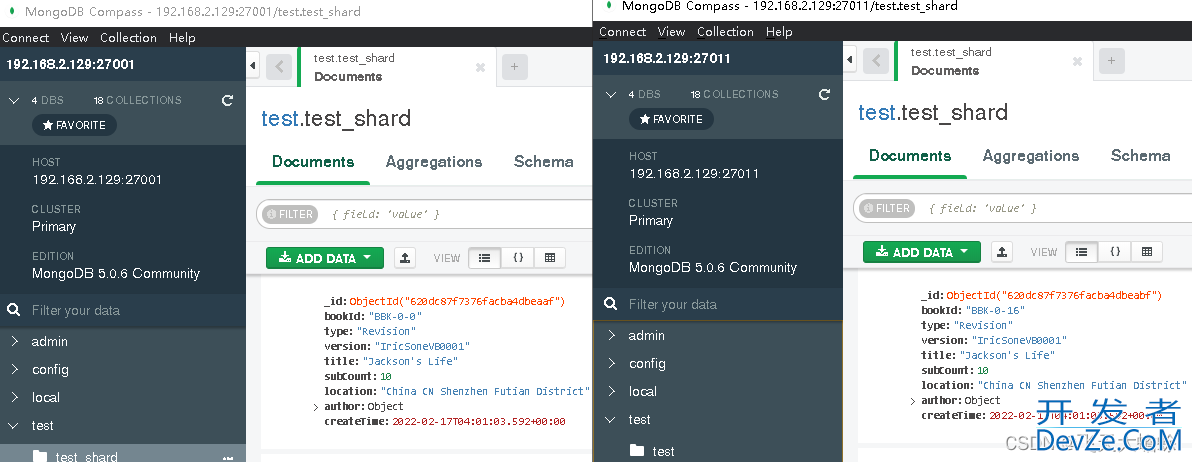Open Documents tab in left window
The image size is (1192, 462).
pos(313,162)
